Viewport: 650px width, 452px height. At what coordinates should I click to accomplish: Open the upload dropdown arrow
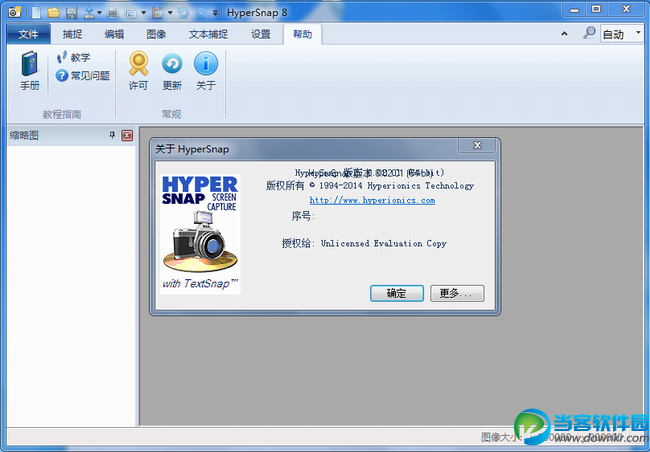(x=99, y=13)
